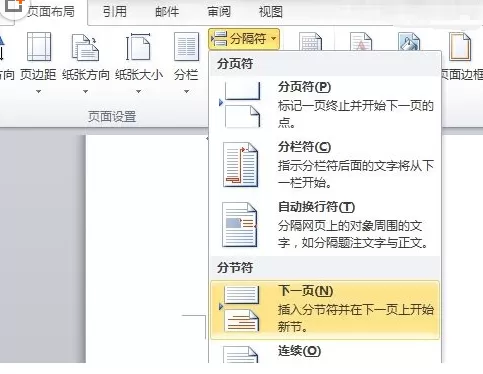The height and width of the screenshot is (374, 483).
Task: Click the description 标记一页终止并开始下一页的点
Action: (x=356, y=114)
